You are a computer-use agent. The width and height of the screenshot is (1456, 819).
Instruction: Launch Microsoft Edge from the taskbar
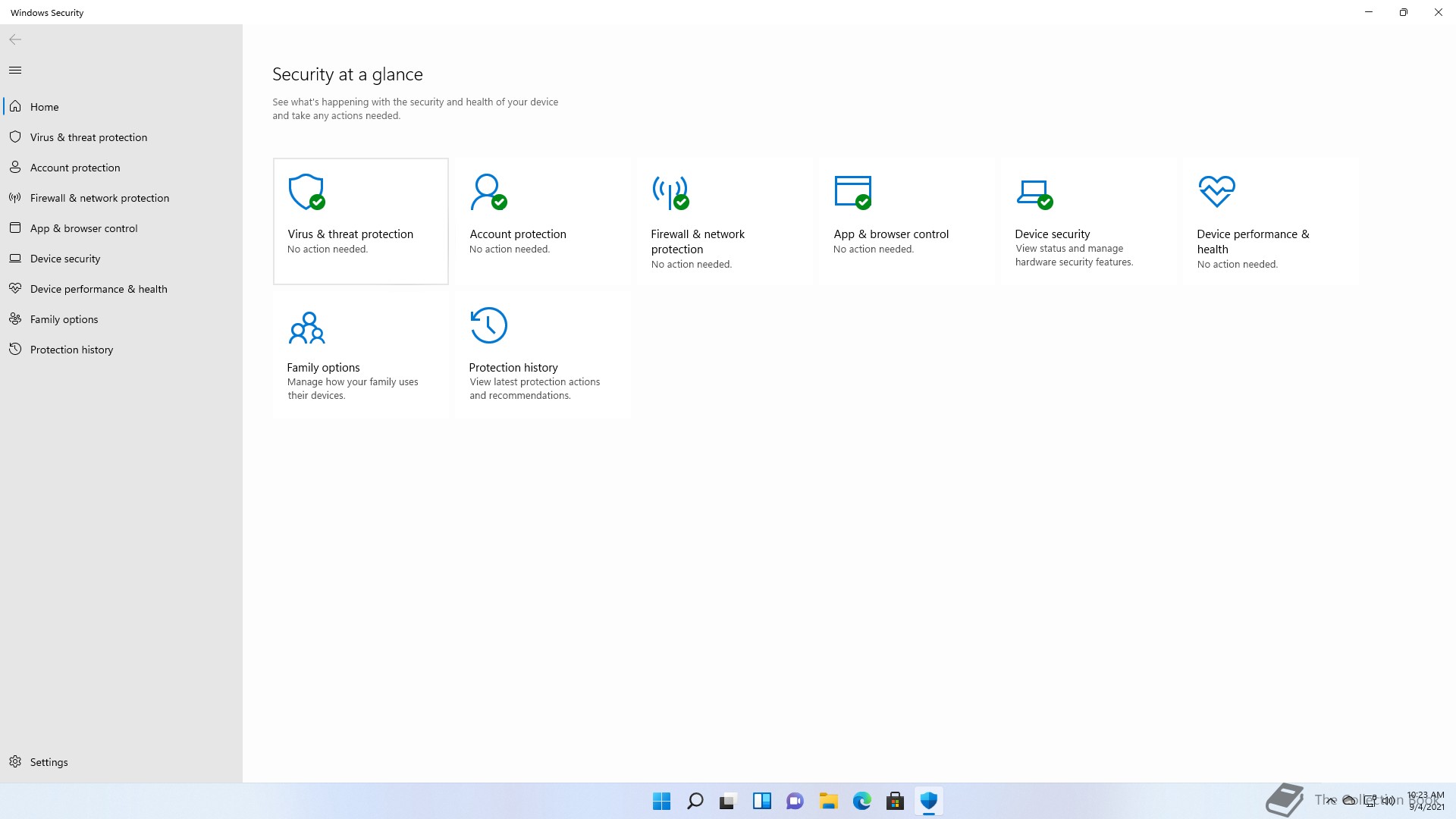[x=861, y=801]
